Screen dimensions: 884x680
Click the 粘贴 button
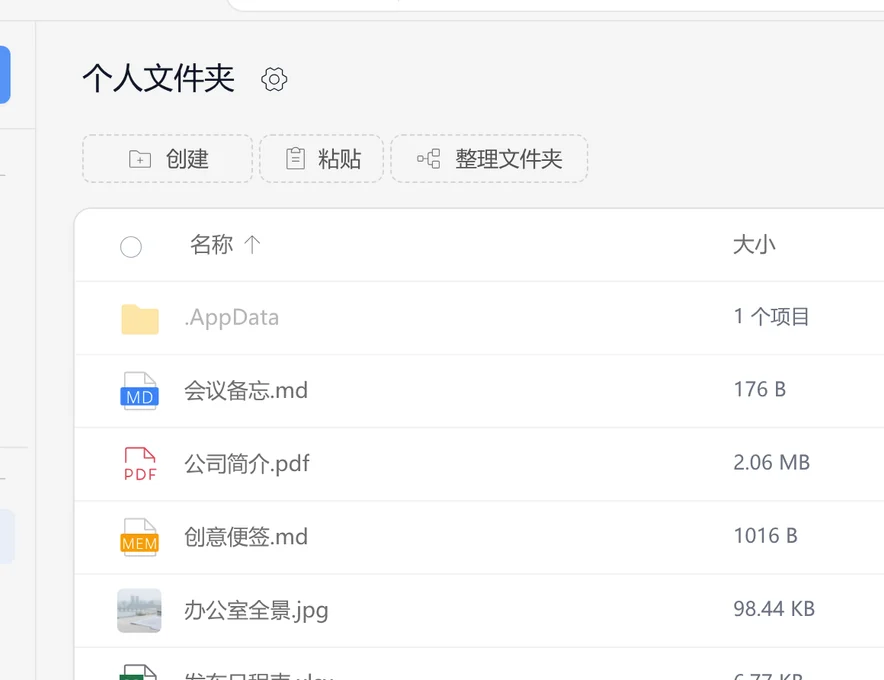[321, 158]
